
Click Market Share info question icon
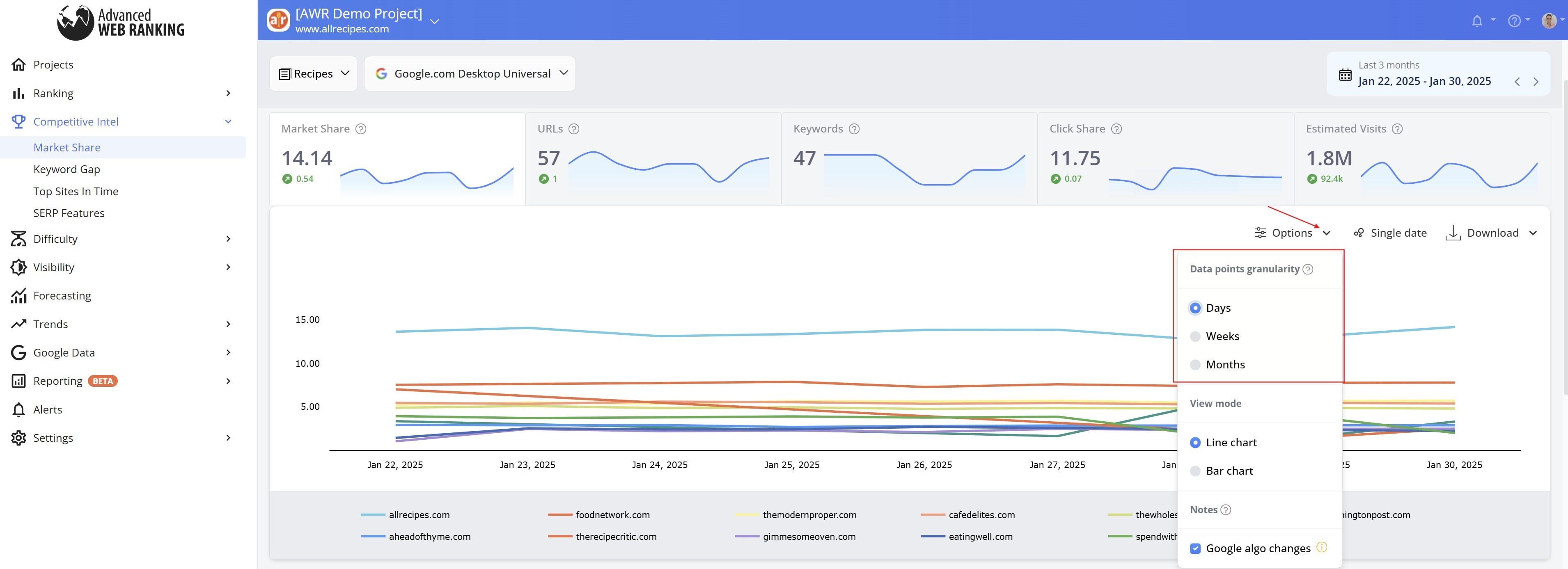click(x=361, y=129)
